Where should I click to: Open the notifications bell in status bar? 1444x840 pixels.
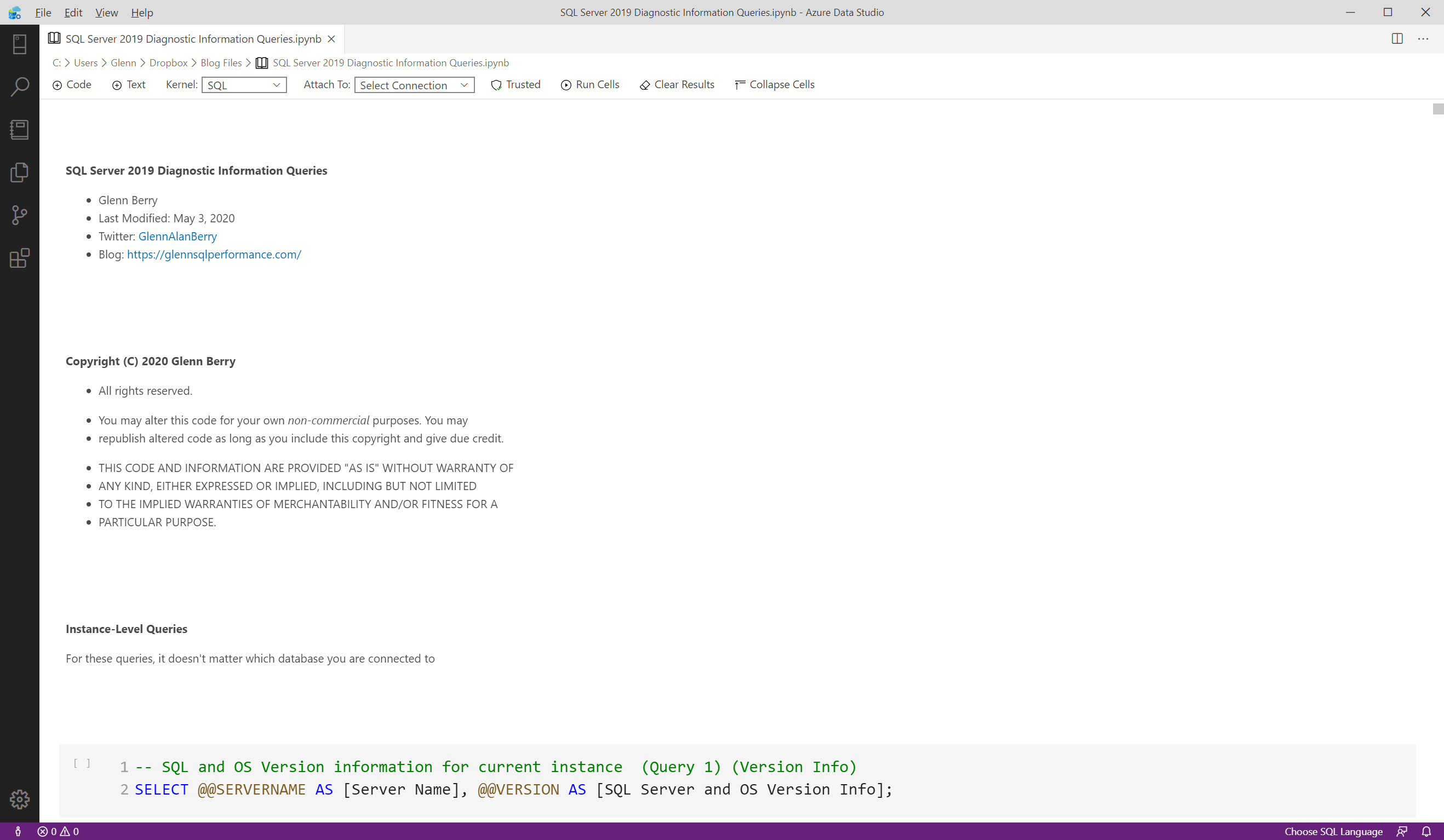pyautogui.click(x=1427, y=831)
